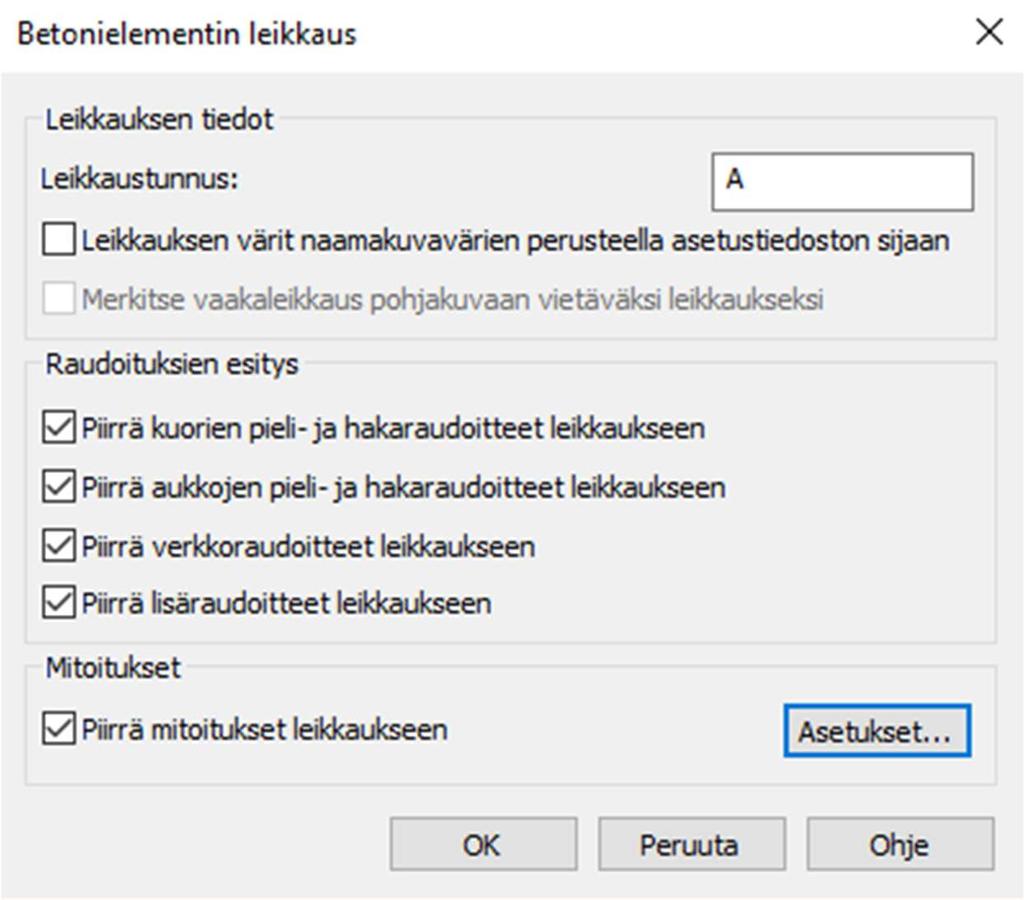Cancel with the Peruuta button
This screenshot has height=900, width=1024.
(692, 844)
